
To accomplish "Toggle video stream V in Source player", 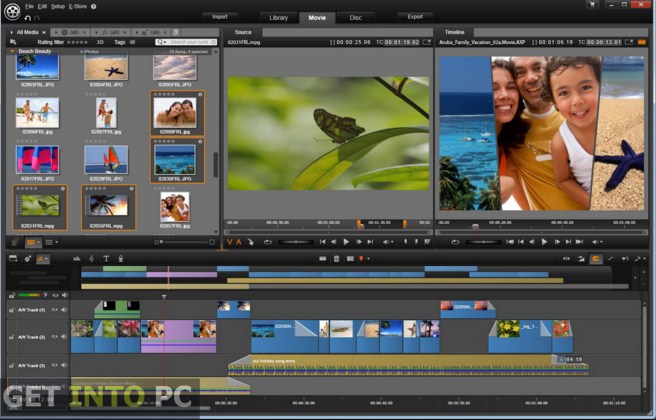I will point(229,242).
